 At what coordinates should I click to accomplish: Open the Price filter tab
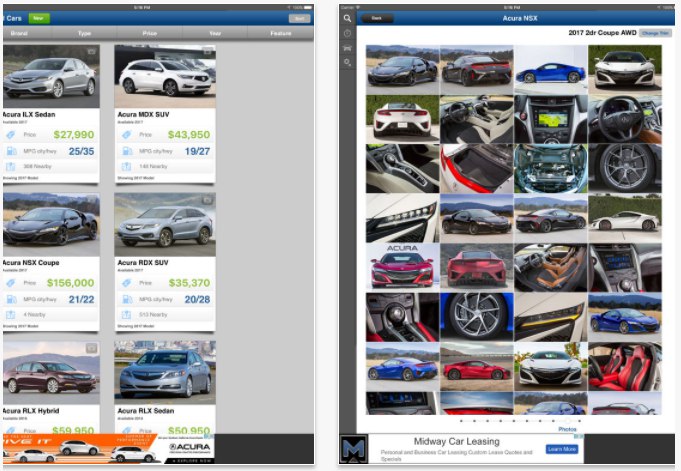pos(149,33)
